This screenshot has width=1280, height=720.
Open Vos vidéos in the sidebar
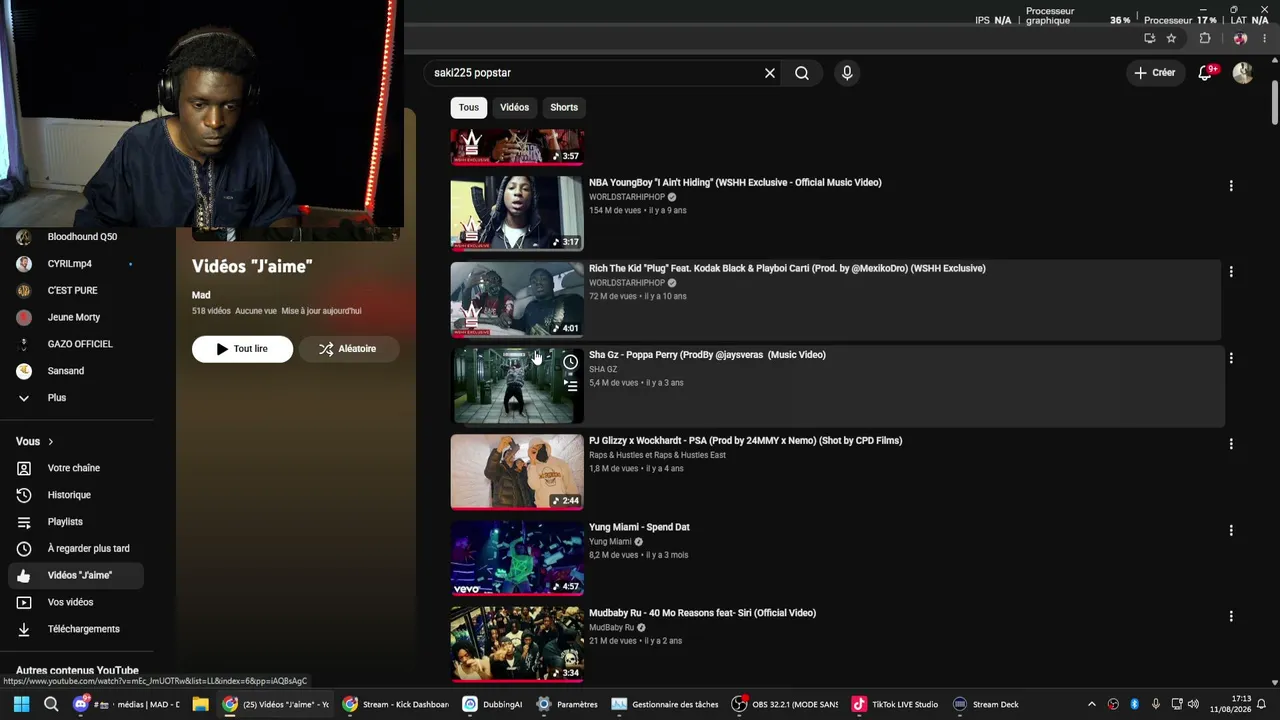75,602
